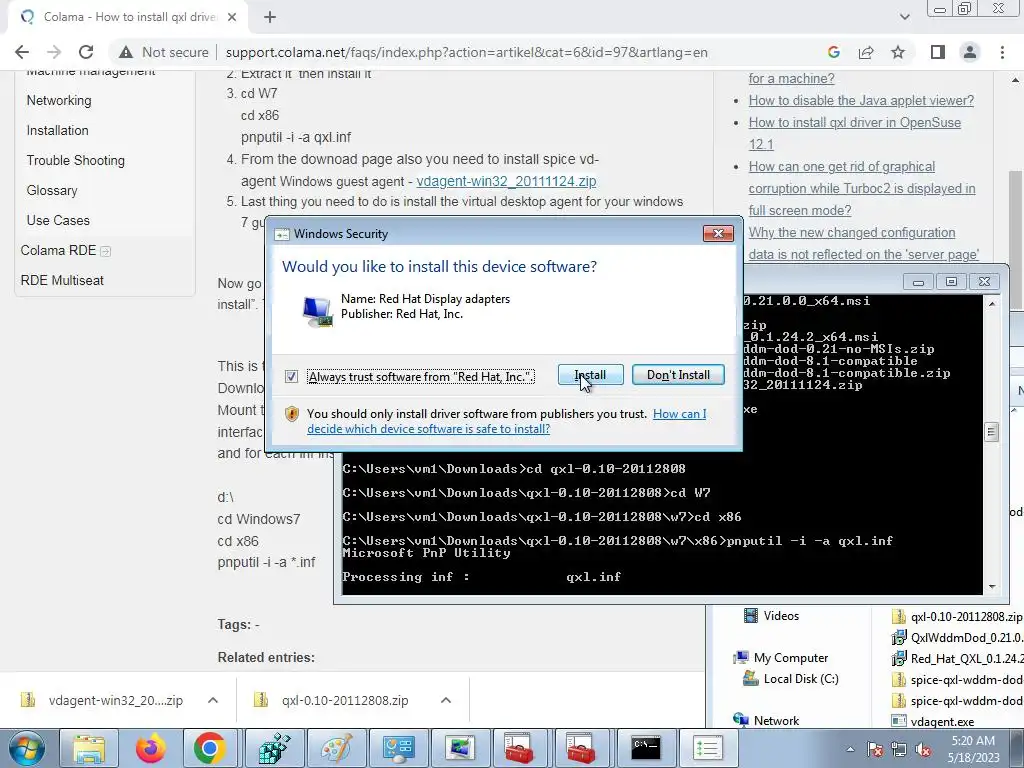Screen dimensions: 1024x768
Task: Open Windows Explorer from taskbar
Action: (89, 748)
